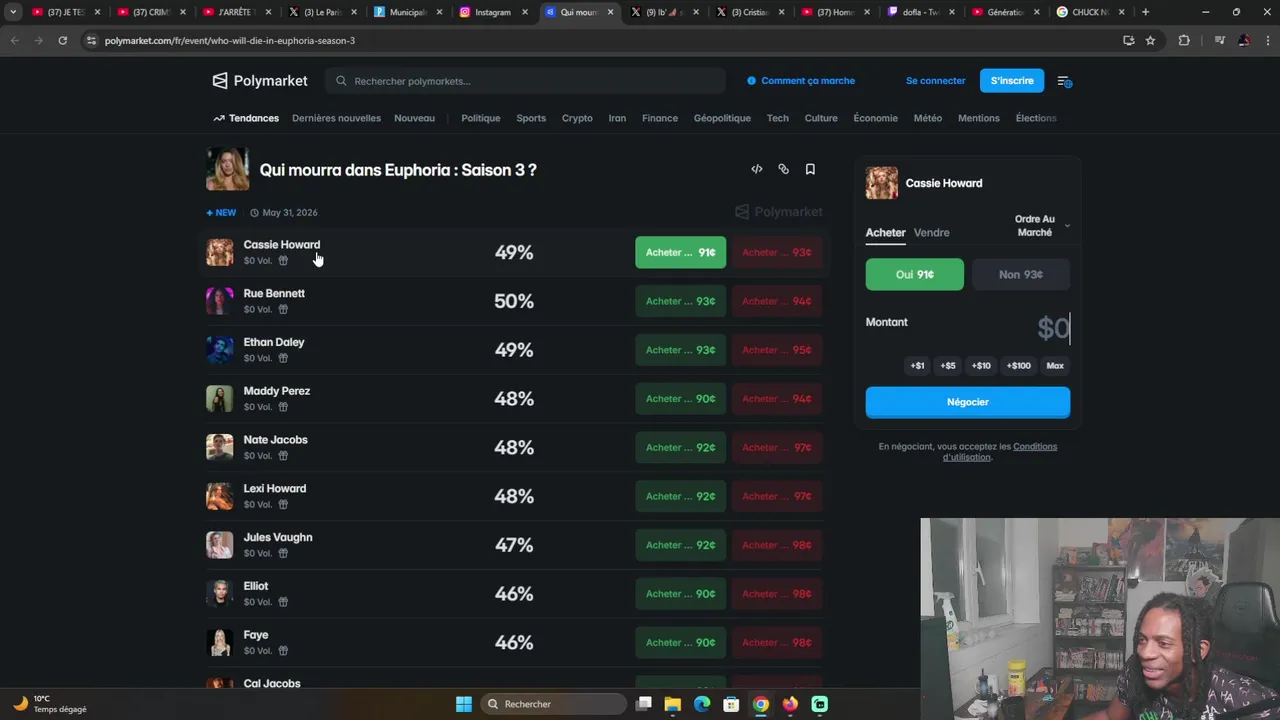Image resolution: width=1280 pixels, height=720 pixels.
Task: Select Oui 91¢ outcome
Action: [915, 274]
